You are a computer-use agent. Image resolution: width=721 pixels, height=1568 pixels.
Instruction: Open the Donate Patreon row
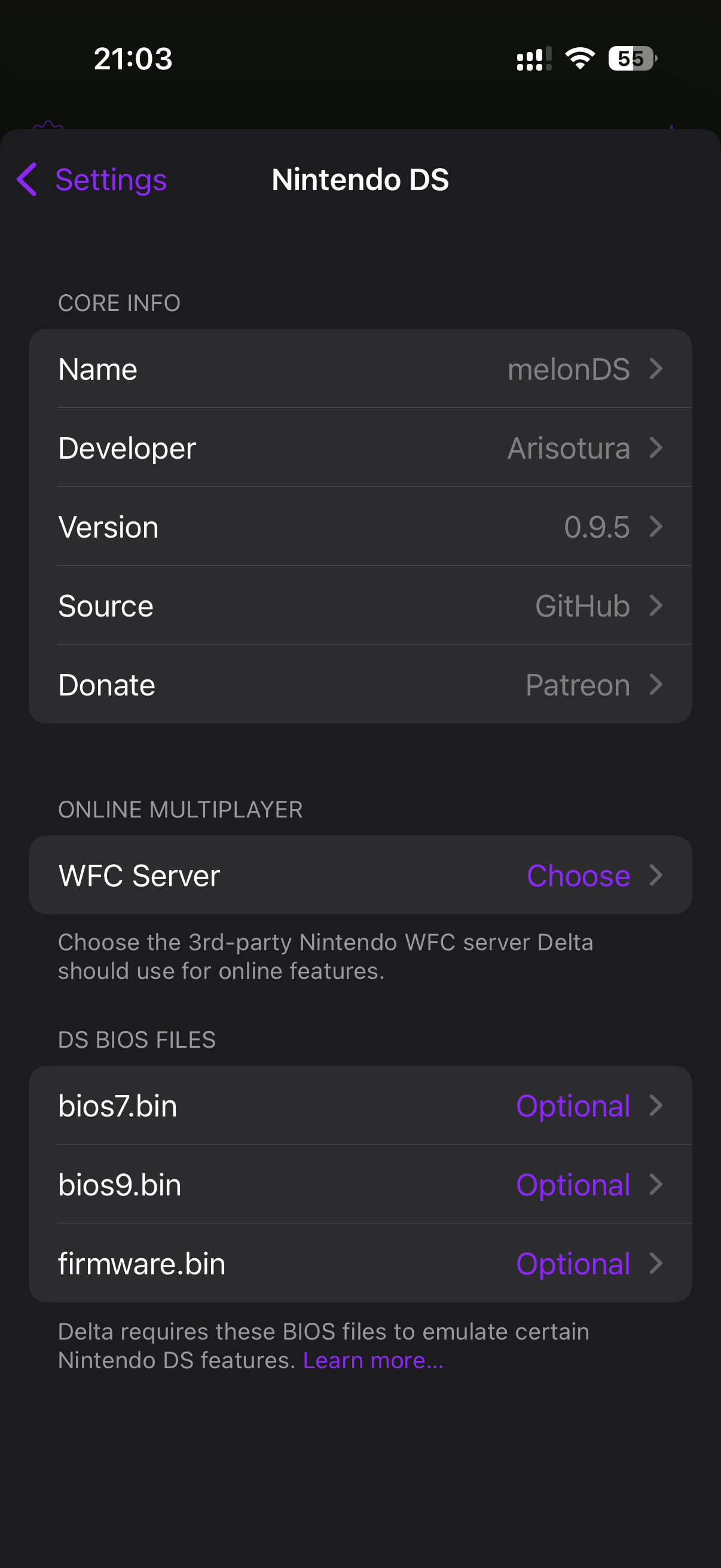coord(360,685)
